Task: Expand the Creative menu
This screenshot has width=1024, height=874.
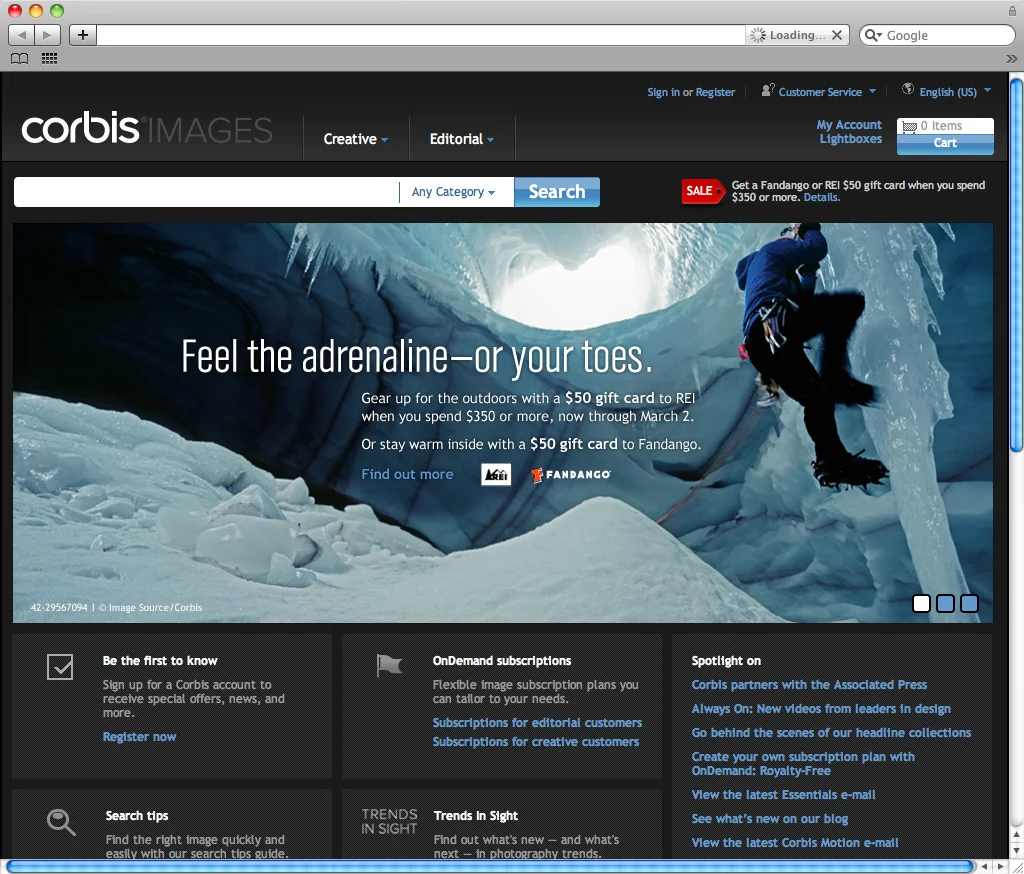Action: 356,139
